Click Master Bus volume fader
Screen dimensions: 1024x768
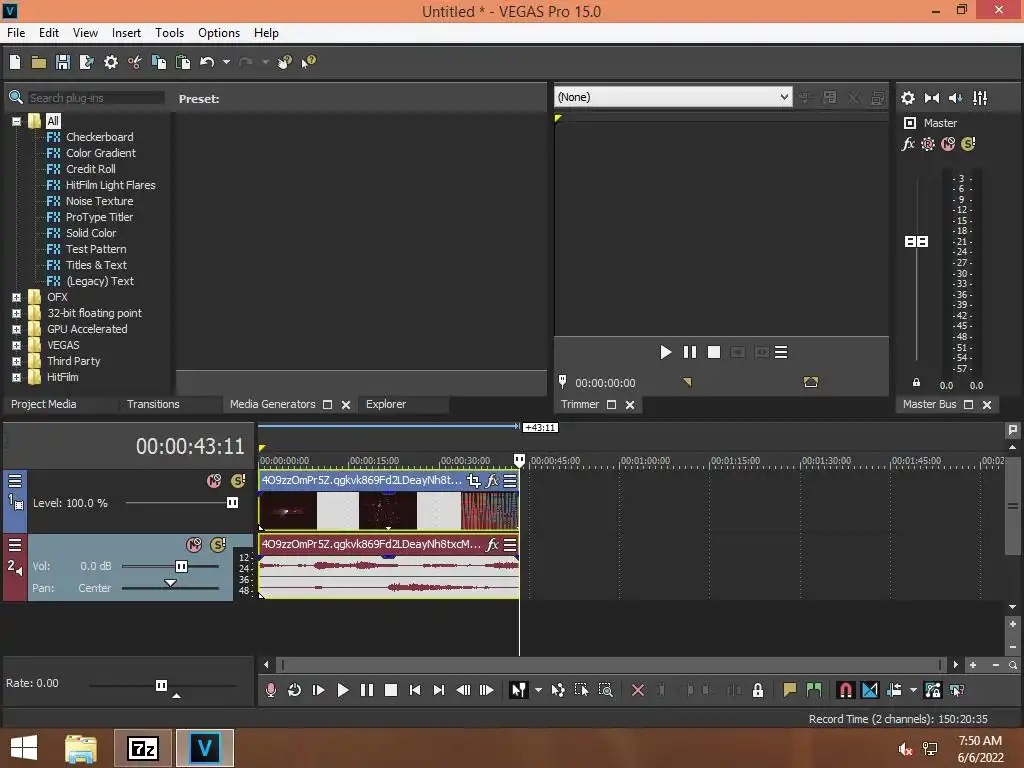[916, 242]
